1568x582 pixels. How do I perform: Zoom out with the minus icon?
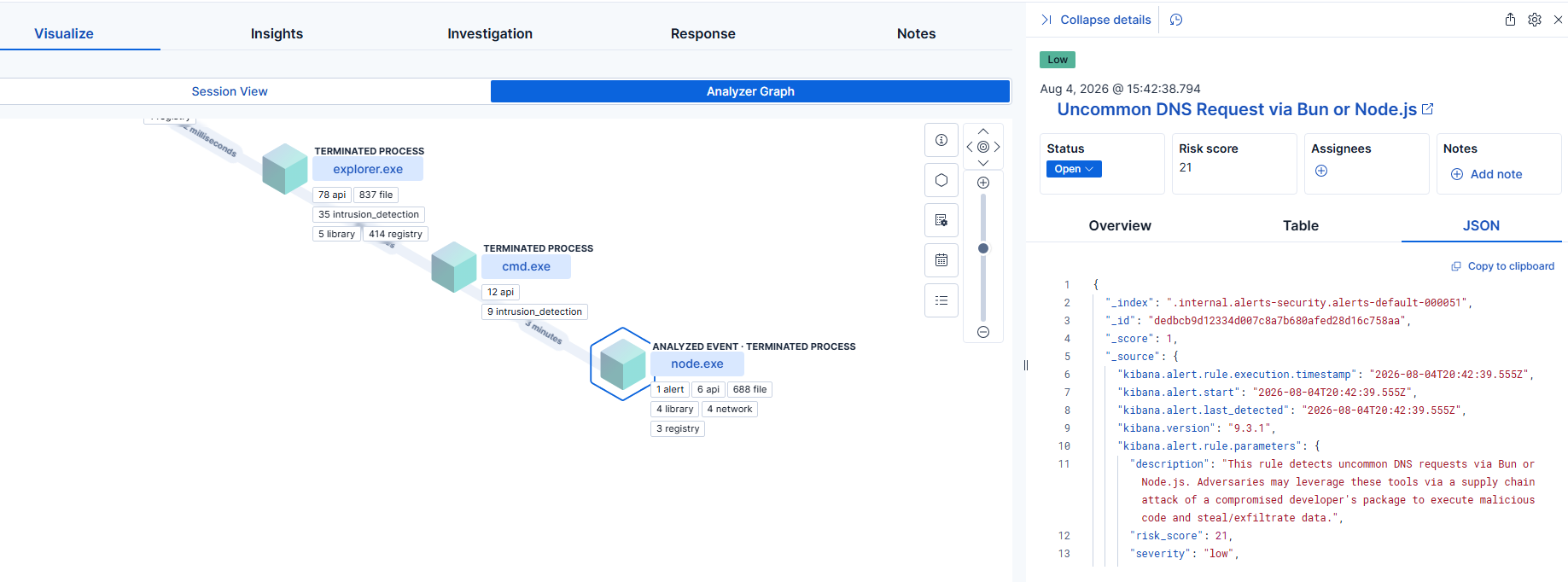pos(983,332)
